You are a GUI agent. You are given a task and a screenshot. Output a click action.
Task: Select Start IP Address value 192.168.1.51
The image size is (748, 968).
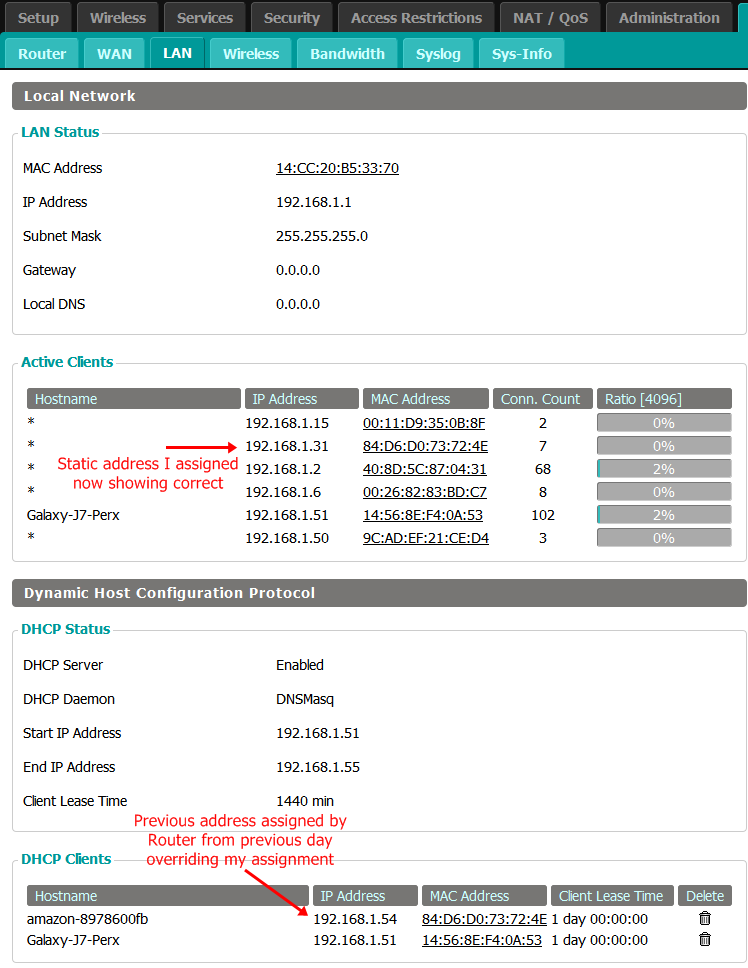point(317,733)
